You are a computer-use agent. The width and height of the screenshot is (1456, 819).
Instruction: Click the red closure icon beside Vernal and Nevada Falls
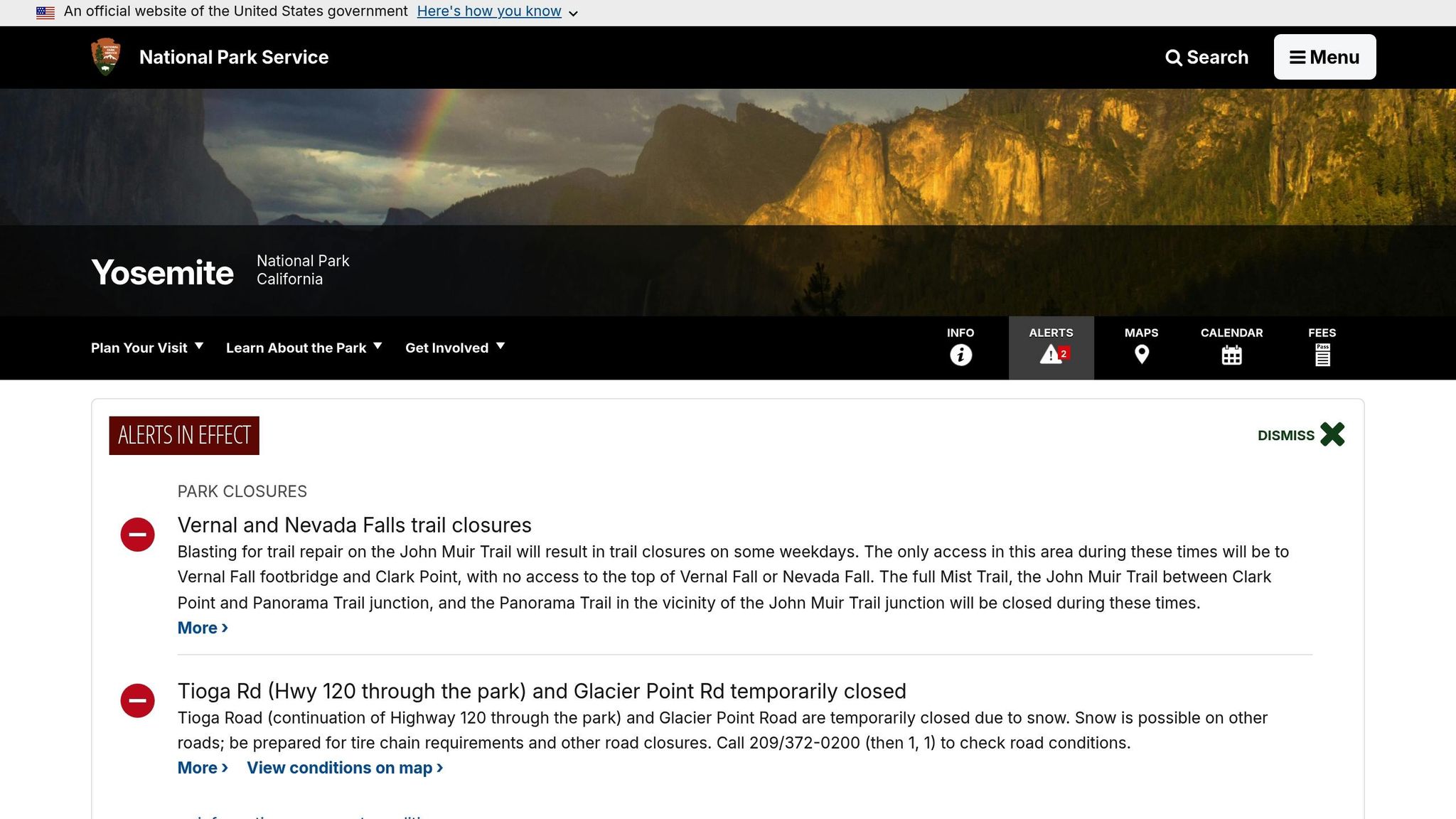pos(137,535)
